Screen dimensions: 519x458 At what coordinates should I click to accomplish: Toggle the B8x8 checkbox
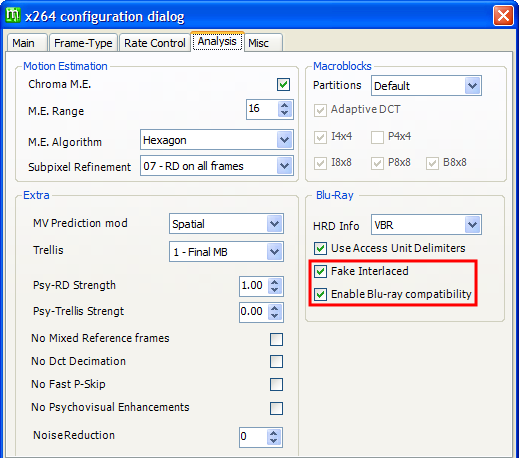point(432,163)
